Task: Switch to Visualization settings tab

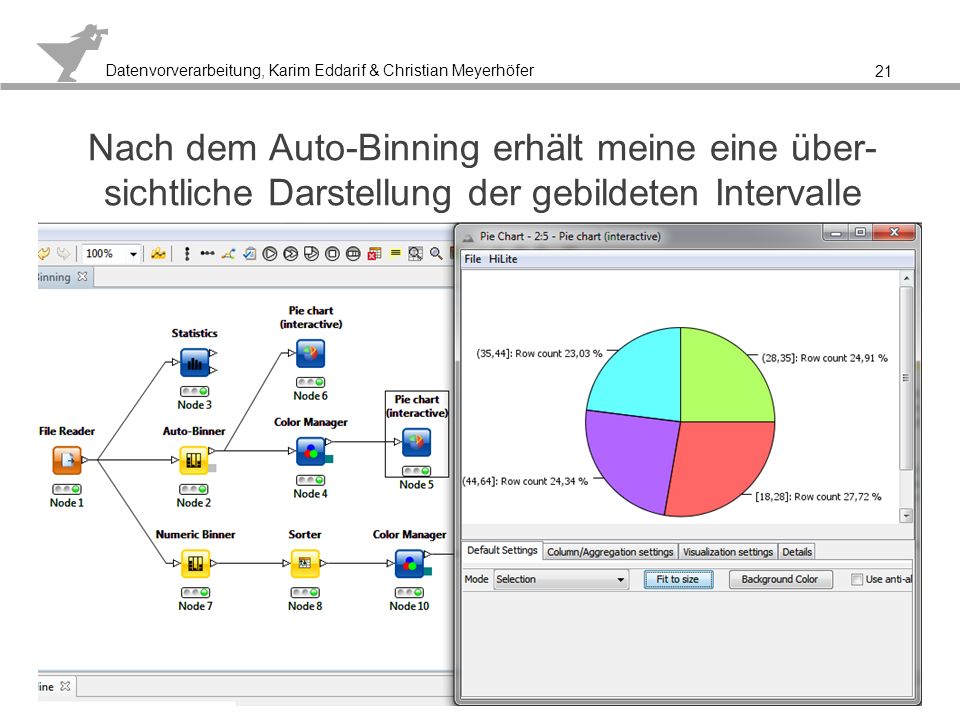Action: [728, 552]
